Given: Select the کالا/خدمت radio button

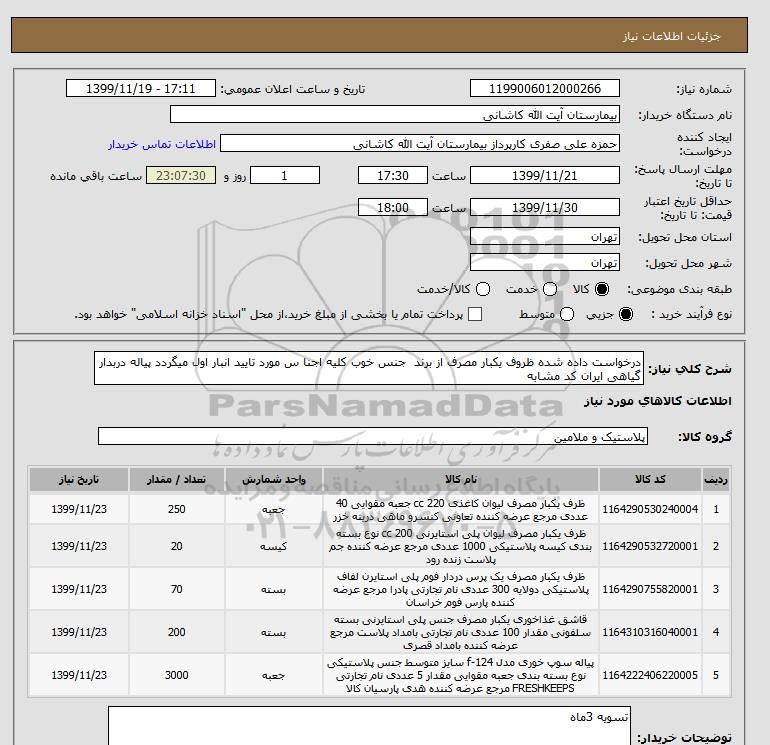Looking at the screenshot, I should tap(483, 289).
